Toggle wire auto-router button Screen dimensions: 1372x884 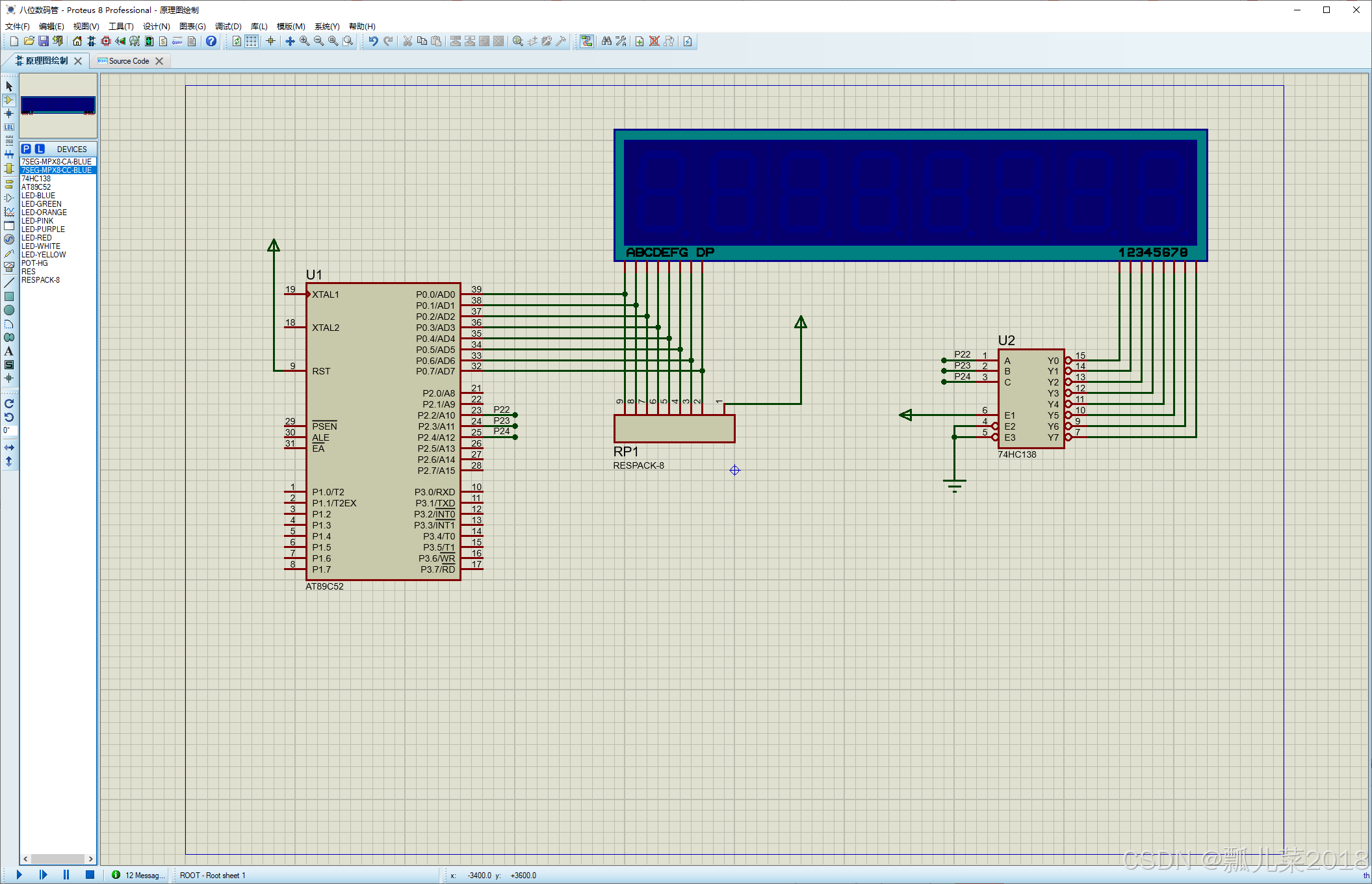coord(587,41)
